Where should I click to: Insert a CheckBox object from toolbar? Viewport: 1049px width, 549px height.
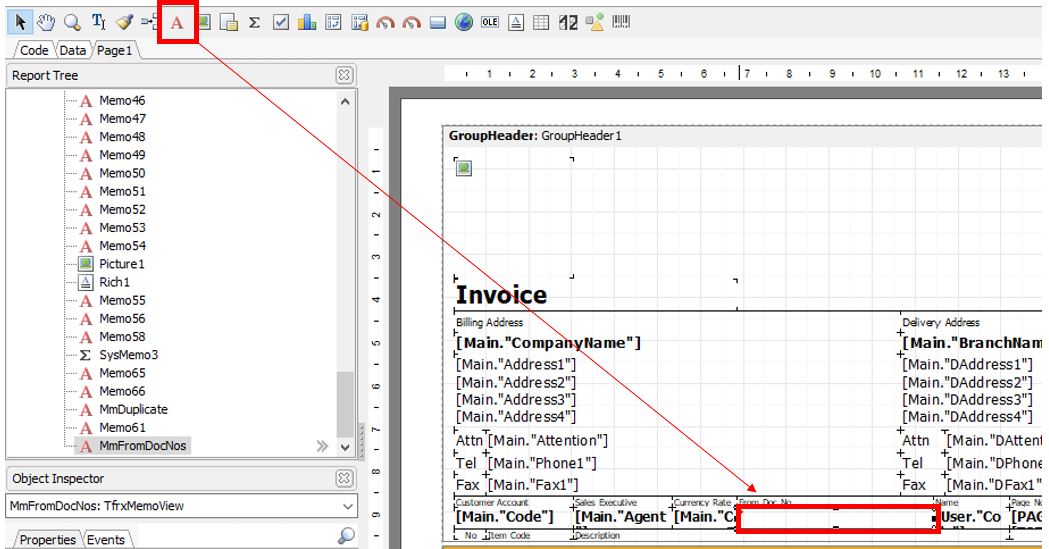tap(281, 22)
